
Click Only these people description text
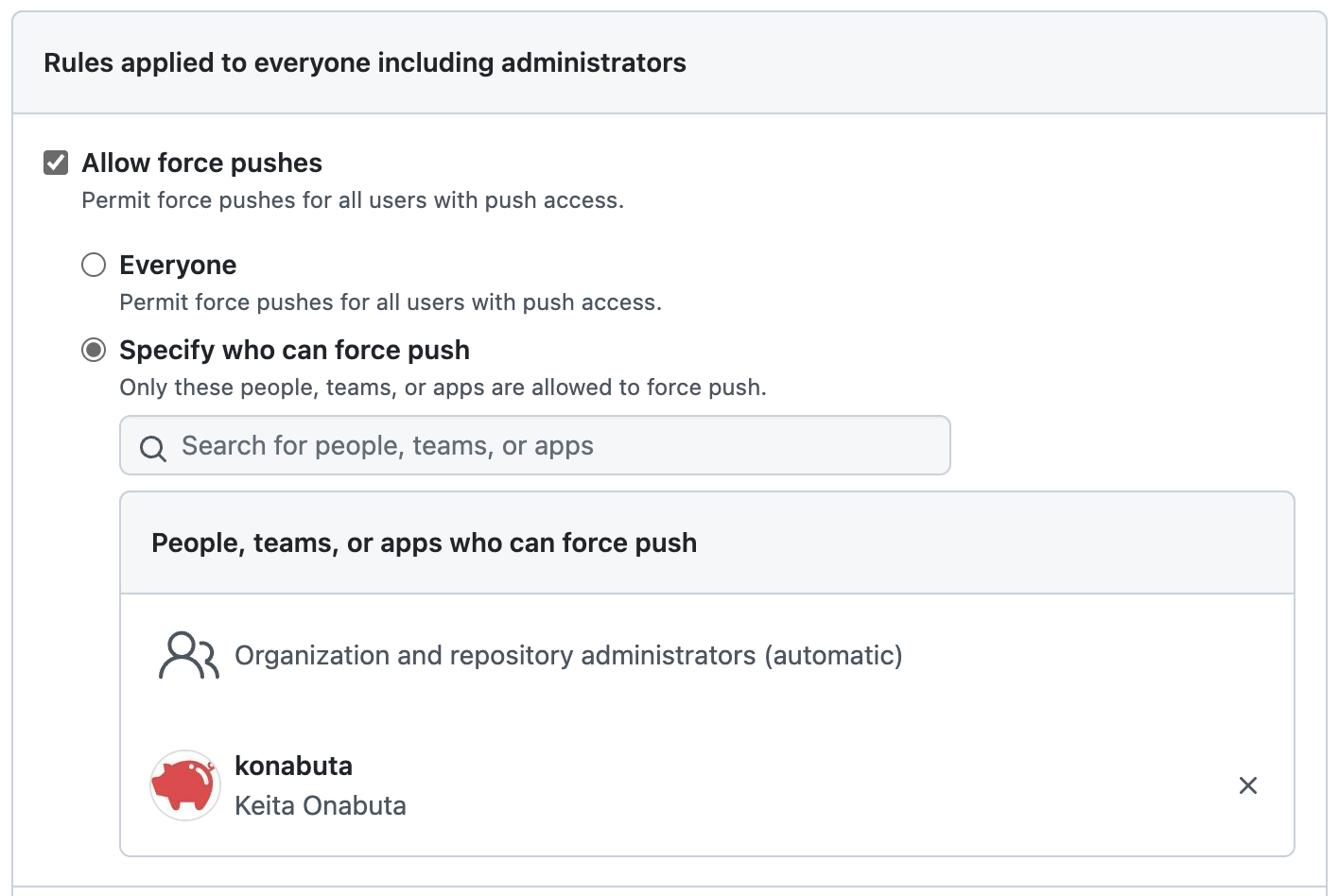coord(443,387)
